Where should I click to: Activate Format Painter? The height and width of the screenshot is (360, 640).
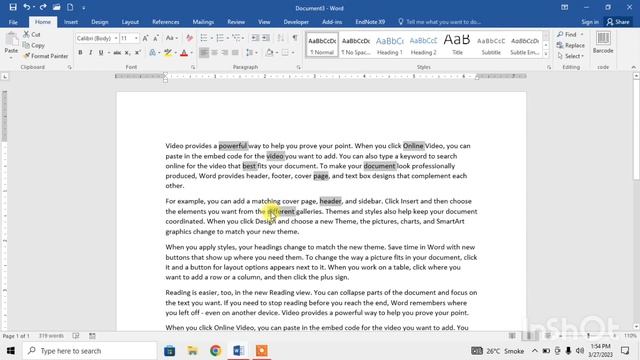click(x=45, y=56)
